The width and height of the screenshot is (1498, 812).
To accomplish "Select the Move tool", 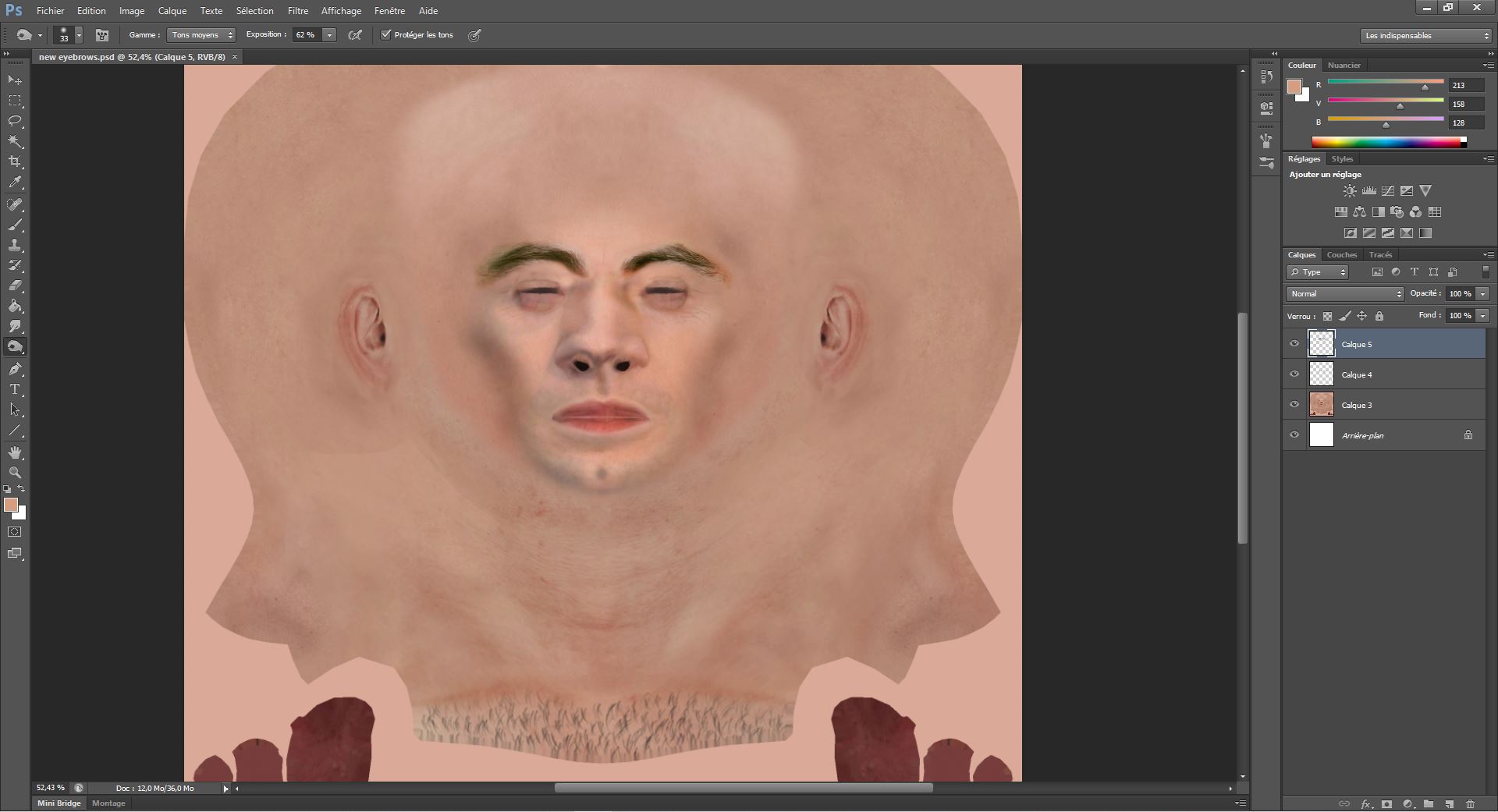I will click(x=15, y=80).
